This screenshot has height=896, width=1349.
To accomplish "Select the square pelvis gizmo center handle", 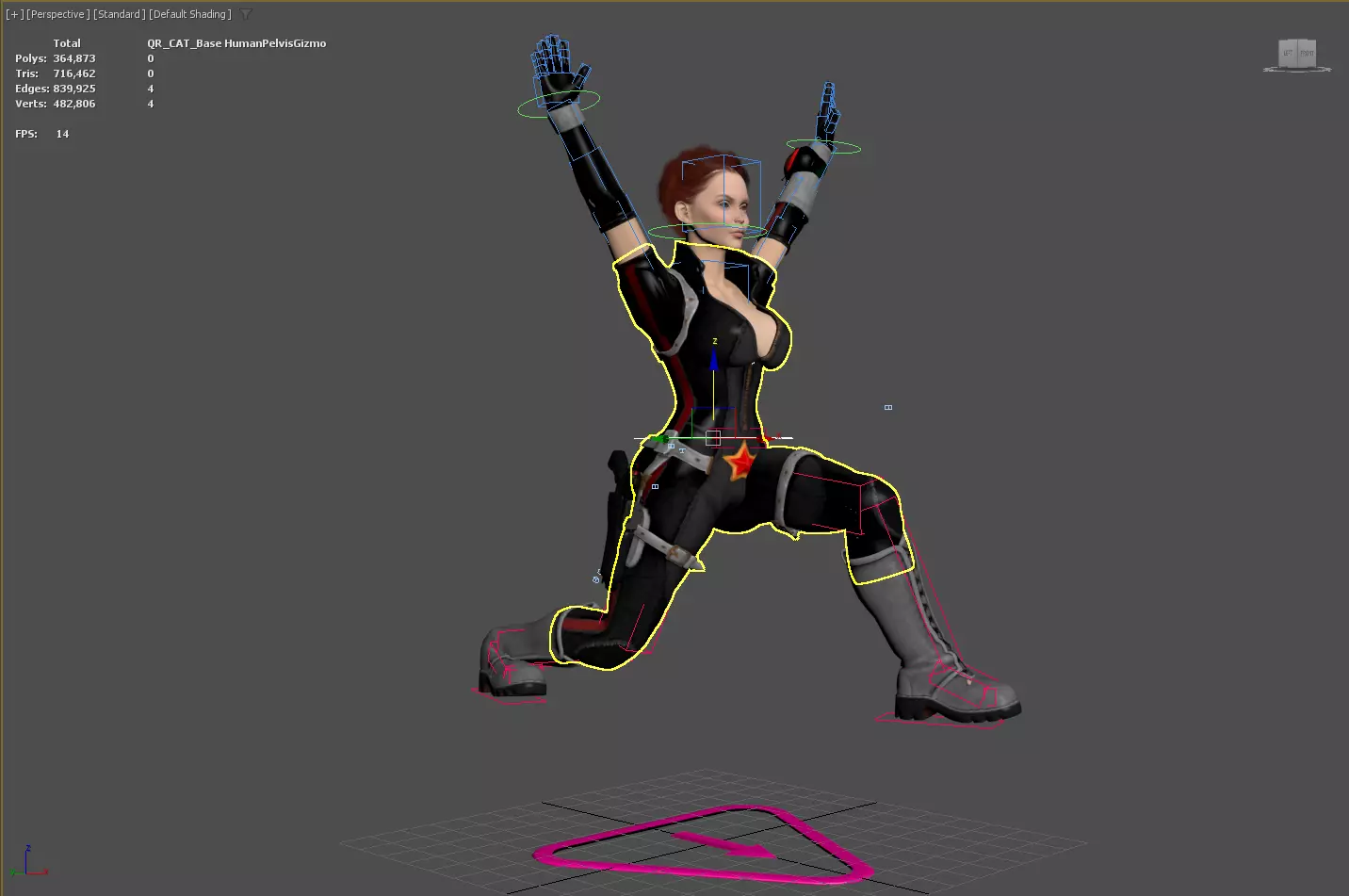I will (x=713, y=437).
